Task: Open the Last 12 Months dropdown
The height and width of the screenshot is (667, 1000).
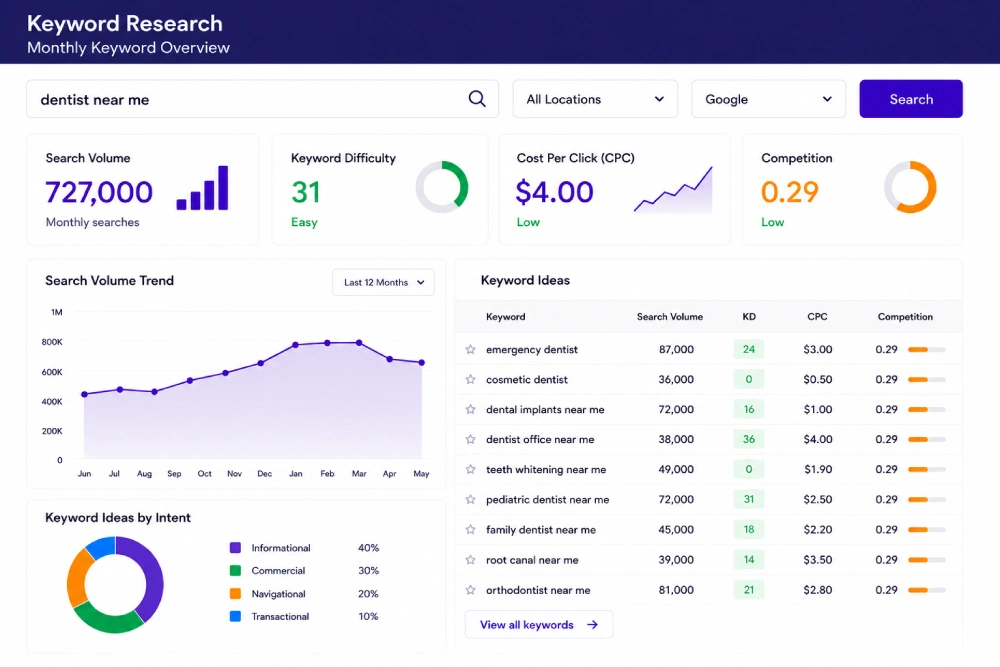Action: 383,282
